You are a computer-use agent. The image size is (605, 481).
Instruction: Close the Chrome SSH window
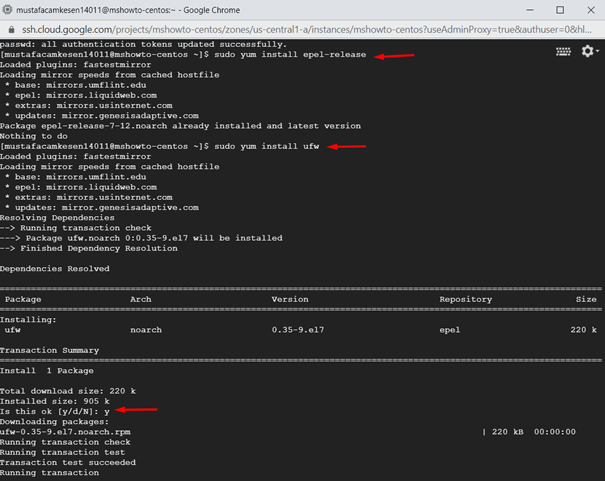(591, 10)
